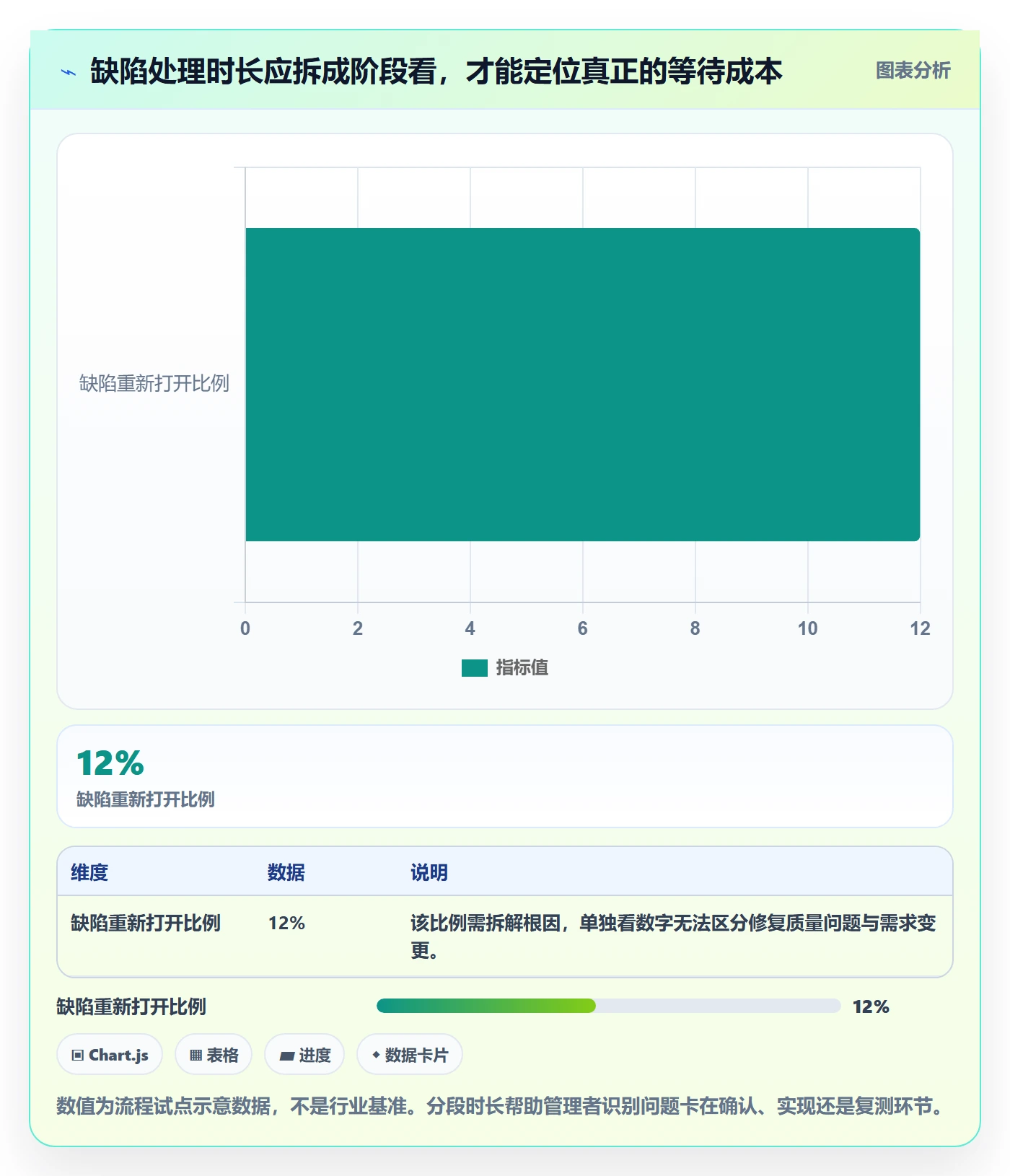The image size is (1010, 1176).
Task: Click the 12% figure in the data card
Action: [x=110, y=763]
